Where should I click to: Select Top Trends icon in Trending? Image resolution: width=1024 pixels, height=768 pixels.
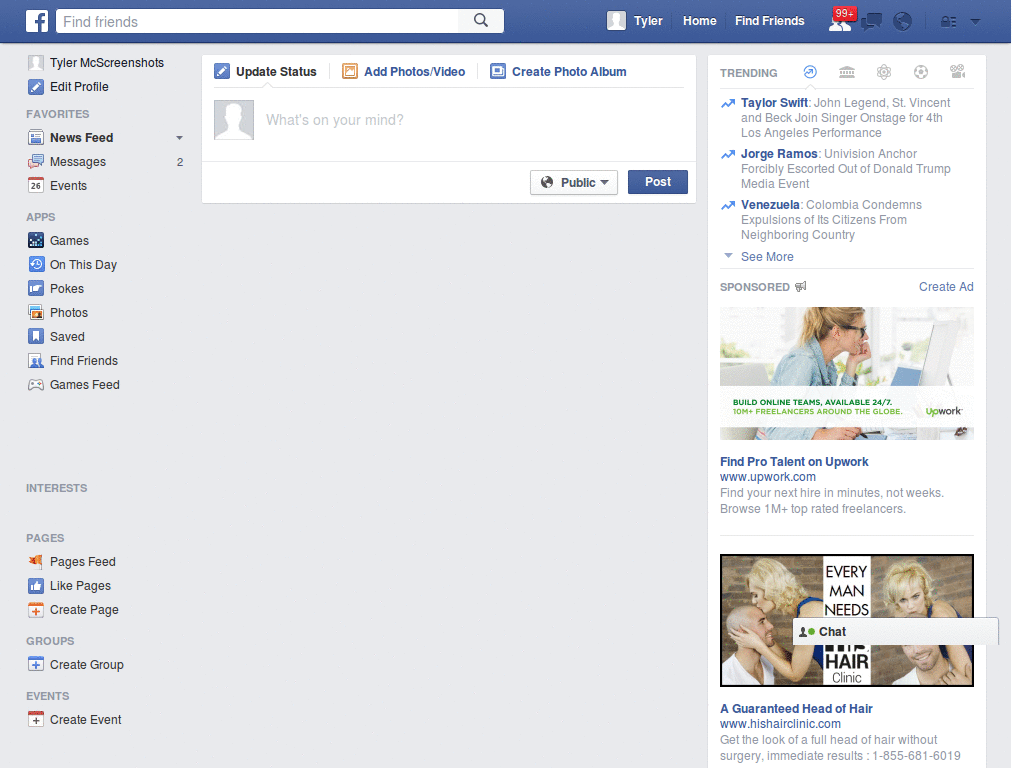click(x=810, y=72)
